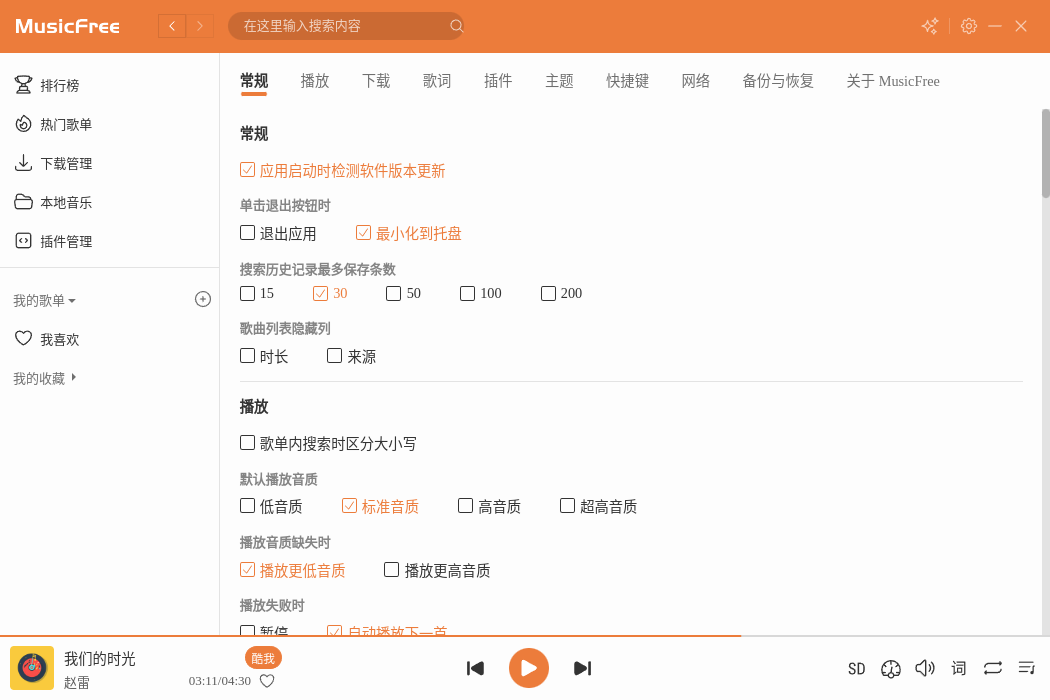Enable 退出应用 checkbox option

click(248, 233)
